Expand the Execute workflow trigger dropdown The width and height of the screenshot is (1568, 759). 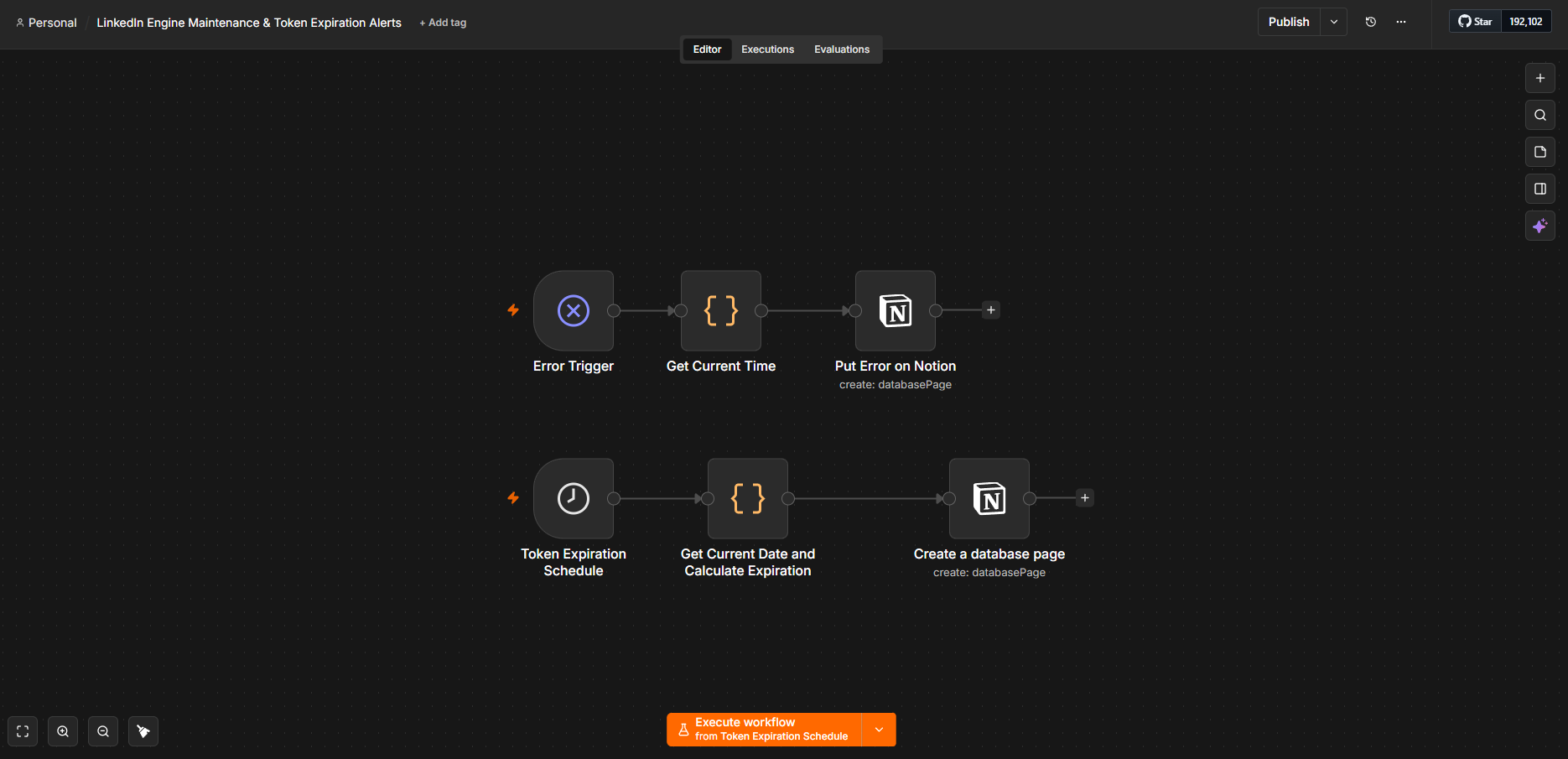coord(879,730)
